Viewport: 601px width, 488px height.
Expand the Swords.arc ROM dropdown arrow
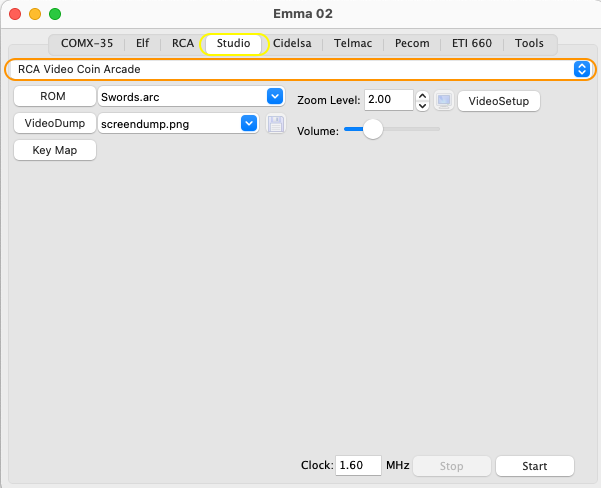coord(275,96)
